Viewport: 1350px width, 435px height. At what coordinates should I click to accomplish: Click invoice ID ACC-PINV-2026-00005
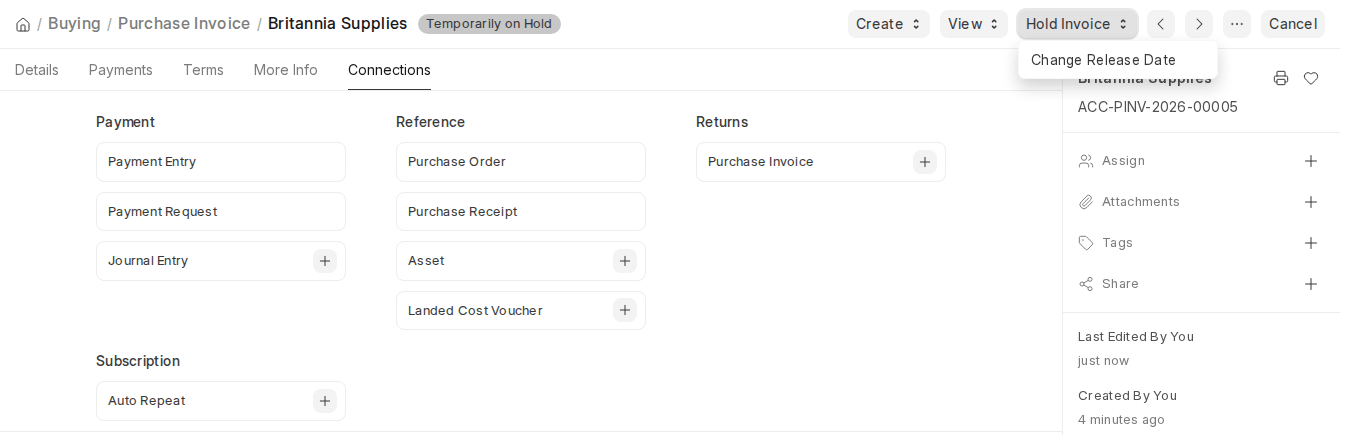coord(1158,107)
